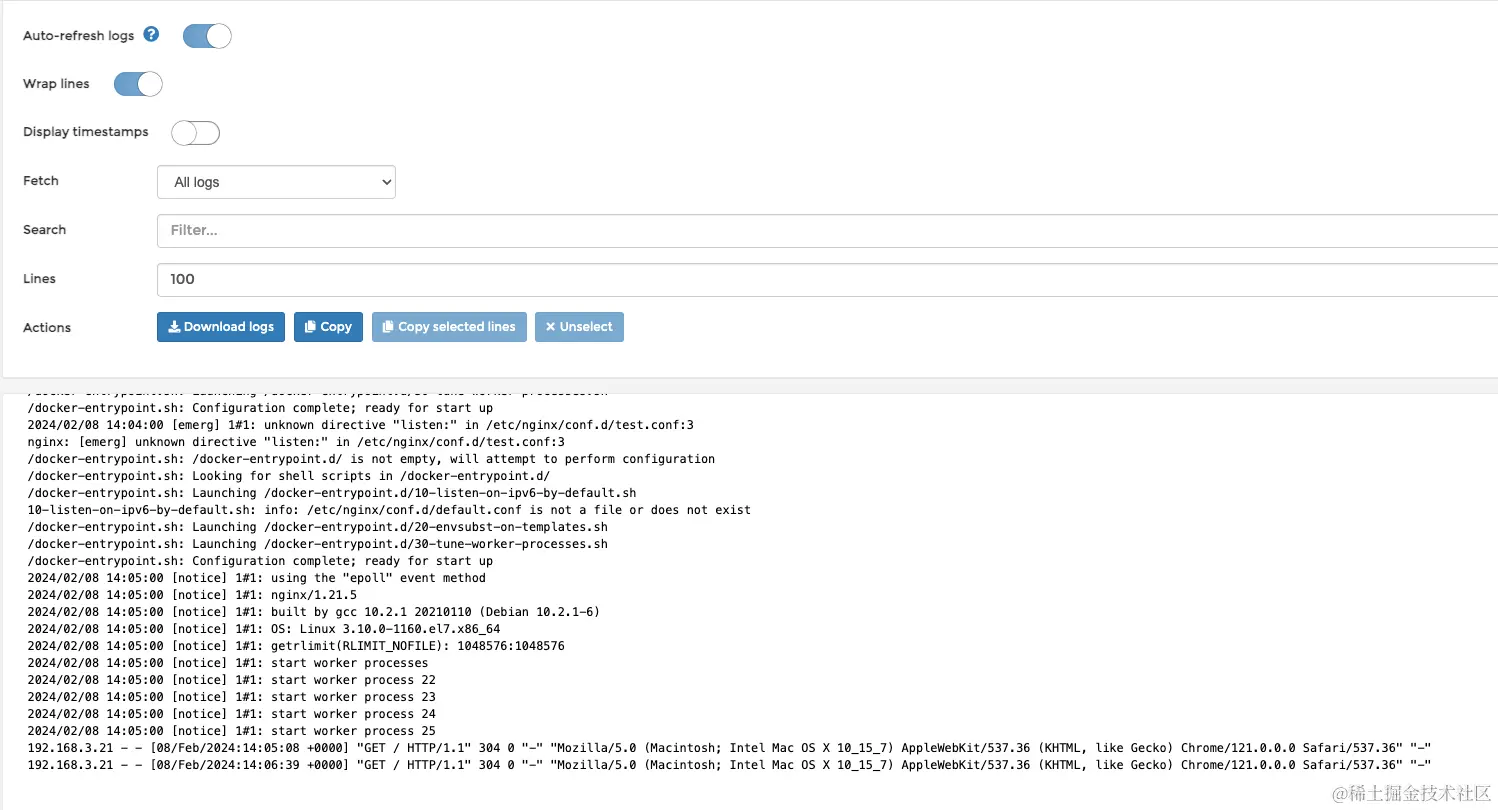Select log line 'start worker process 25'
Viewport: 1498px width, 810px height.
click(x=231, y=731)
